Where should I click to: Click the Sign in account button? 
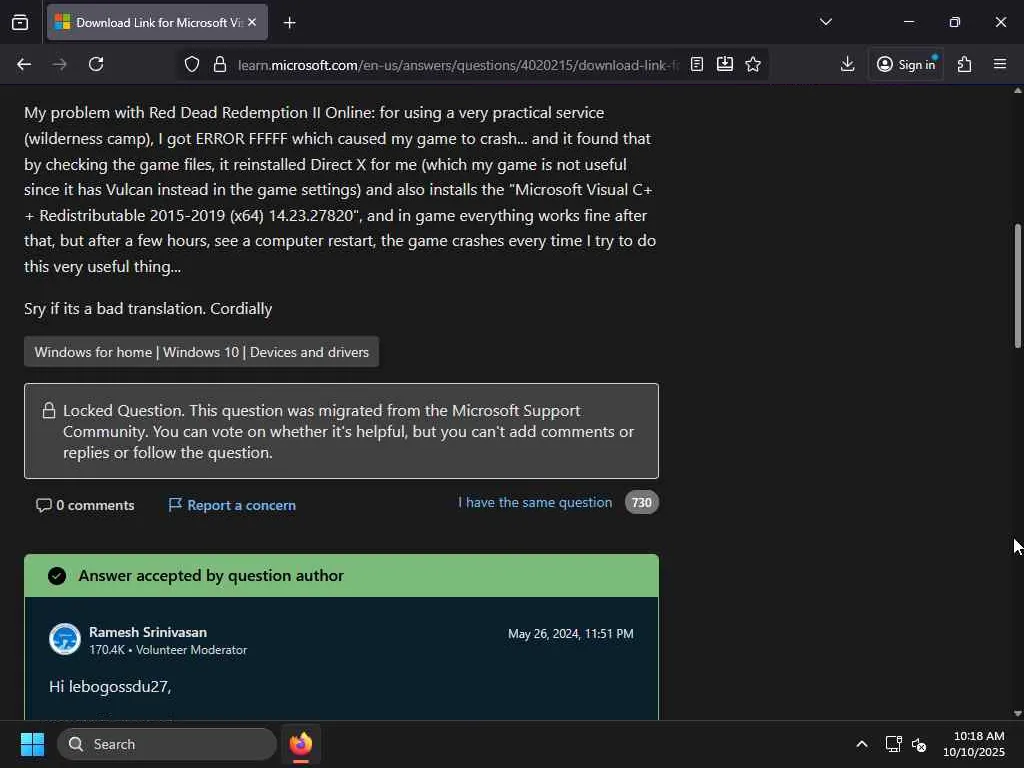tap(906, 64)
